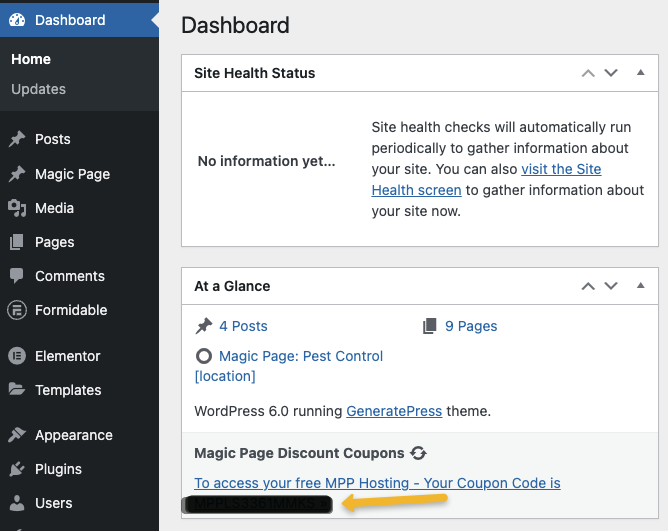Select Home submenu item

[x=31, y=59]
